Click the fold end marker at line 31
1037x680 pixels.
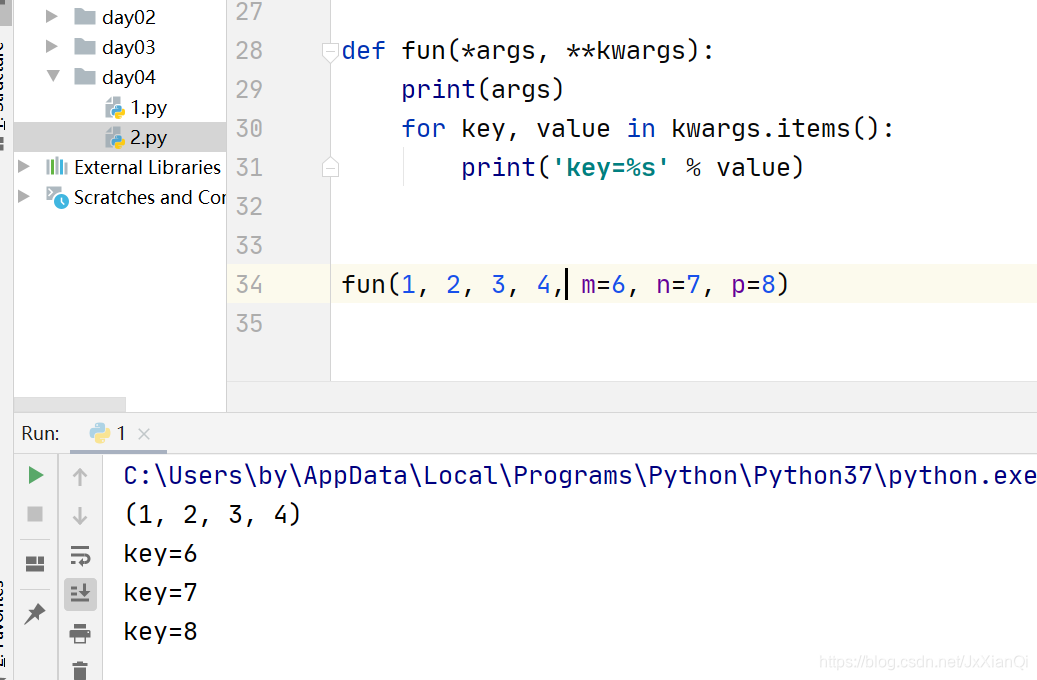(330, 167)
